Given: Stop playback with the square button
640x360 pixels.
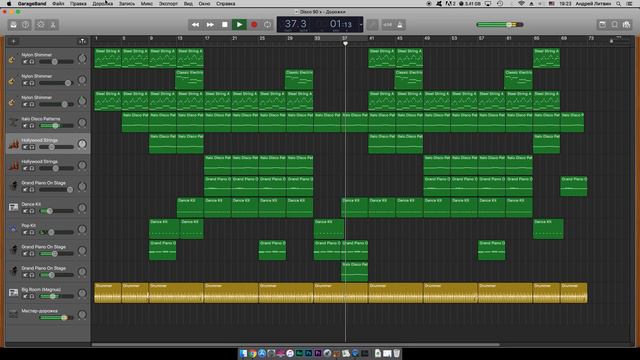Looking at the screenshot, I should (x=224, y=25).
